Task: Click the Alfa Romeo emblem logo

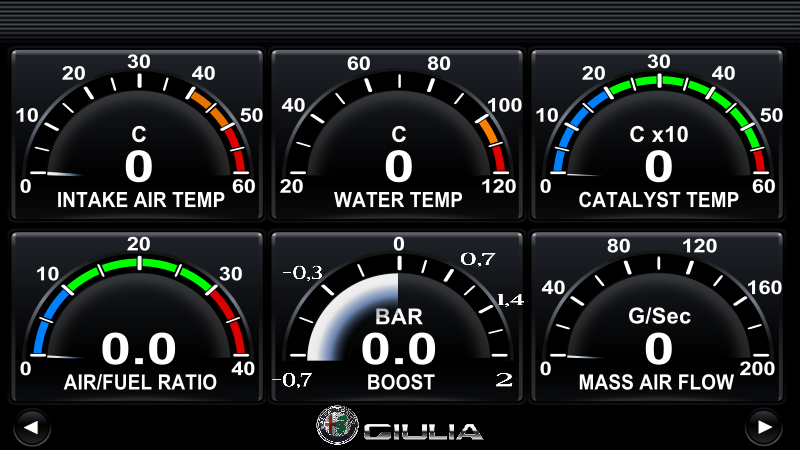Action: click(x=337, y=425)
